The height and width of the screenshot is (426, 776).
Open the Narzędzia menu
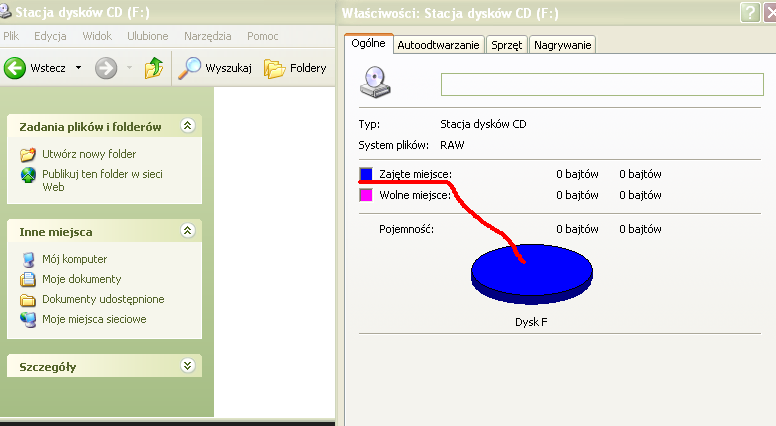click(x=207, y=36)
